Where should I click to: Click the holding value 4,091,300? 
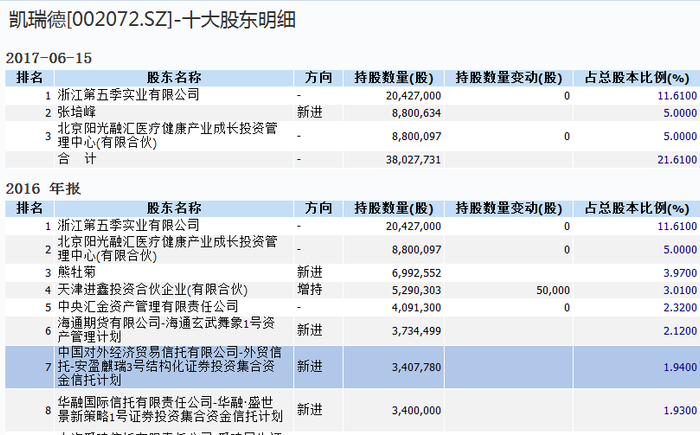coord(416,308)
